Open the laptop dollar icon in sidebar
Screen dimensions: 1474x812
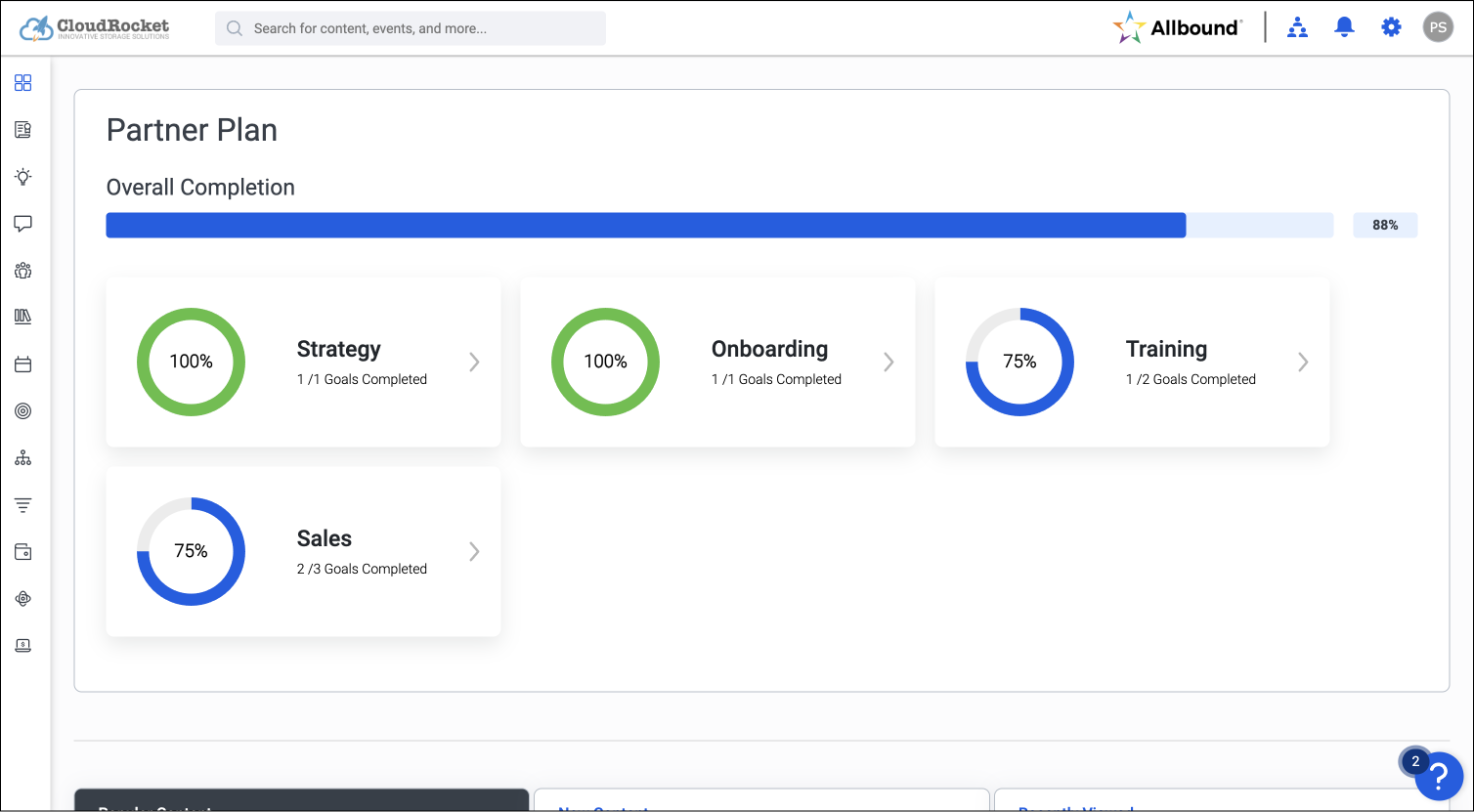tap(23, 646)
